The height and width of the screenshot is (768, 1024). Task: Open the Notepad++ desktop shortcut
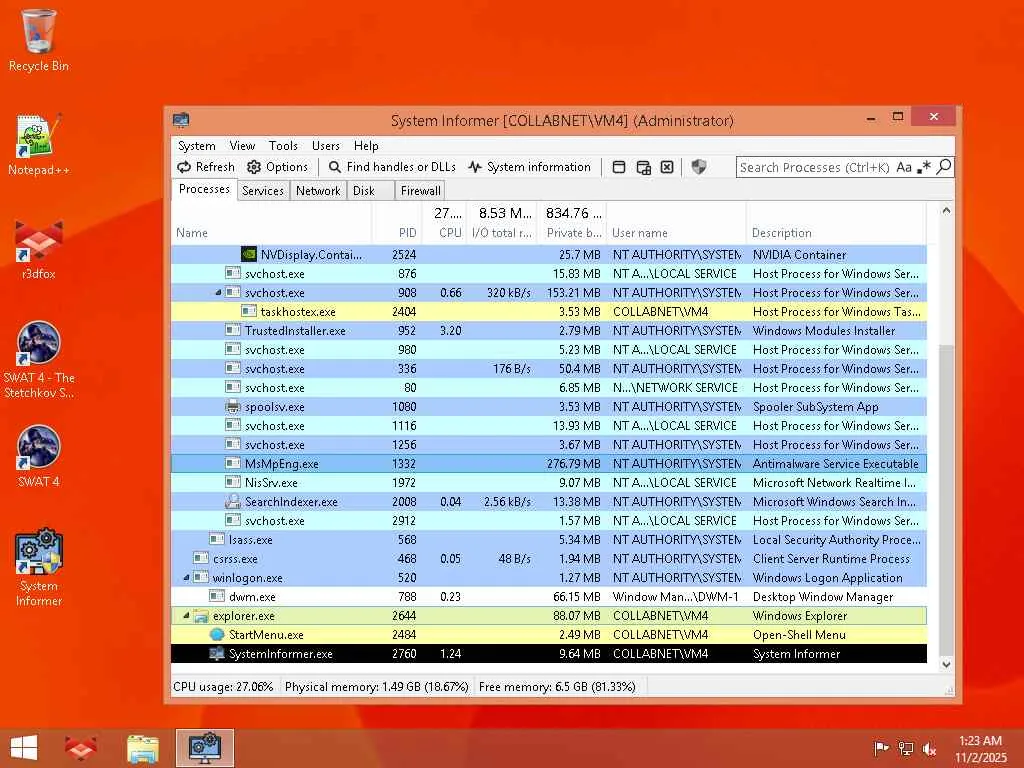pyautogui.click(x=39, y=144)
